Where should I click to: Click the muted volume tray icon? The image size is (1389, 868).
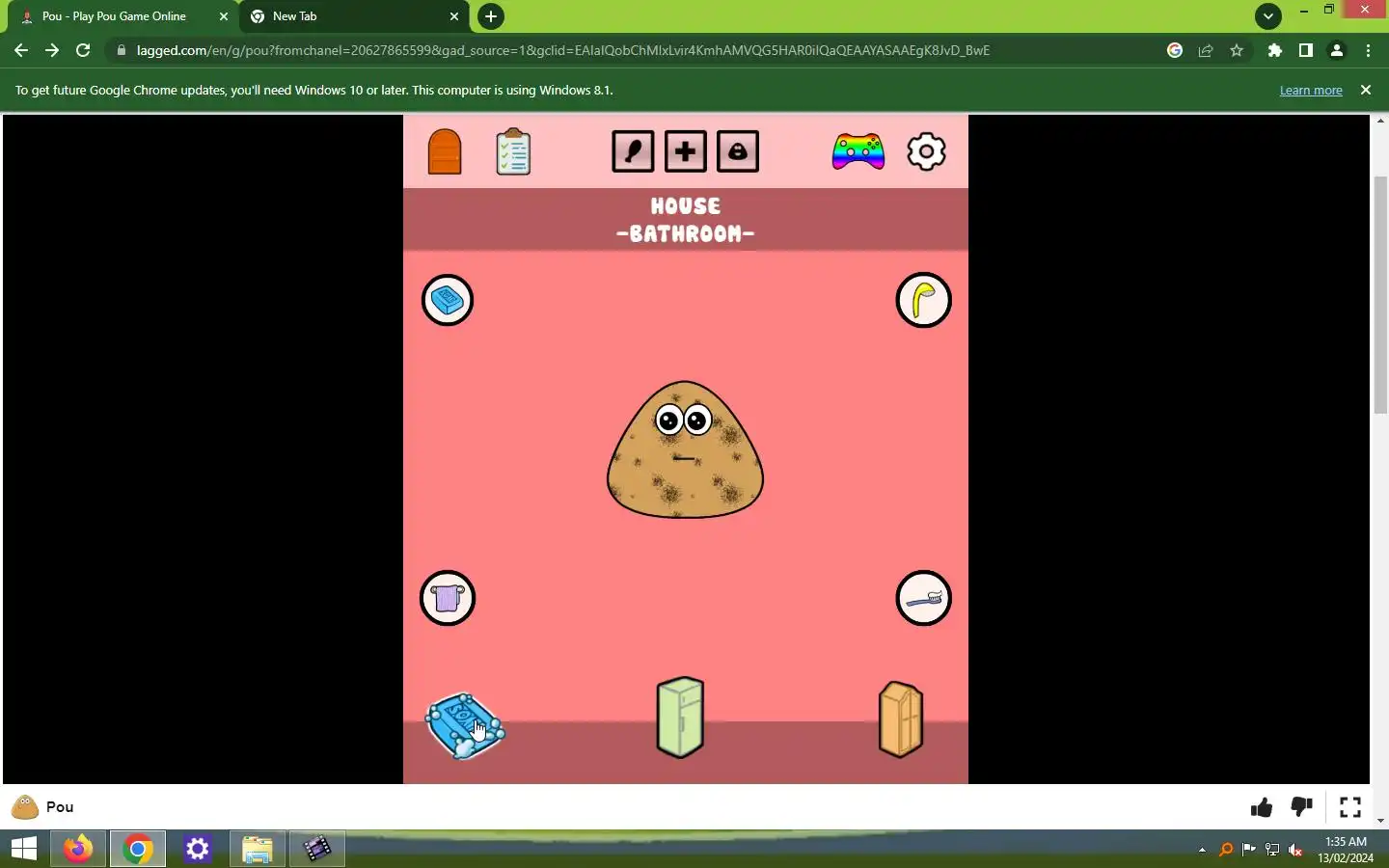pyautogui.click(x=1295, y=850)
